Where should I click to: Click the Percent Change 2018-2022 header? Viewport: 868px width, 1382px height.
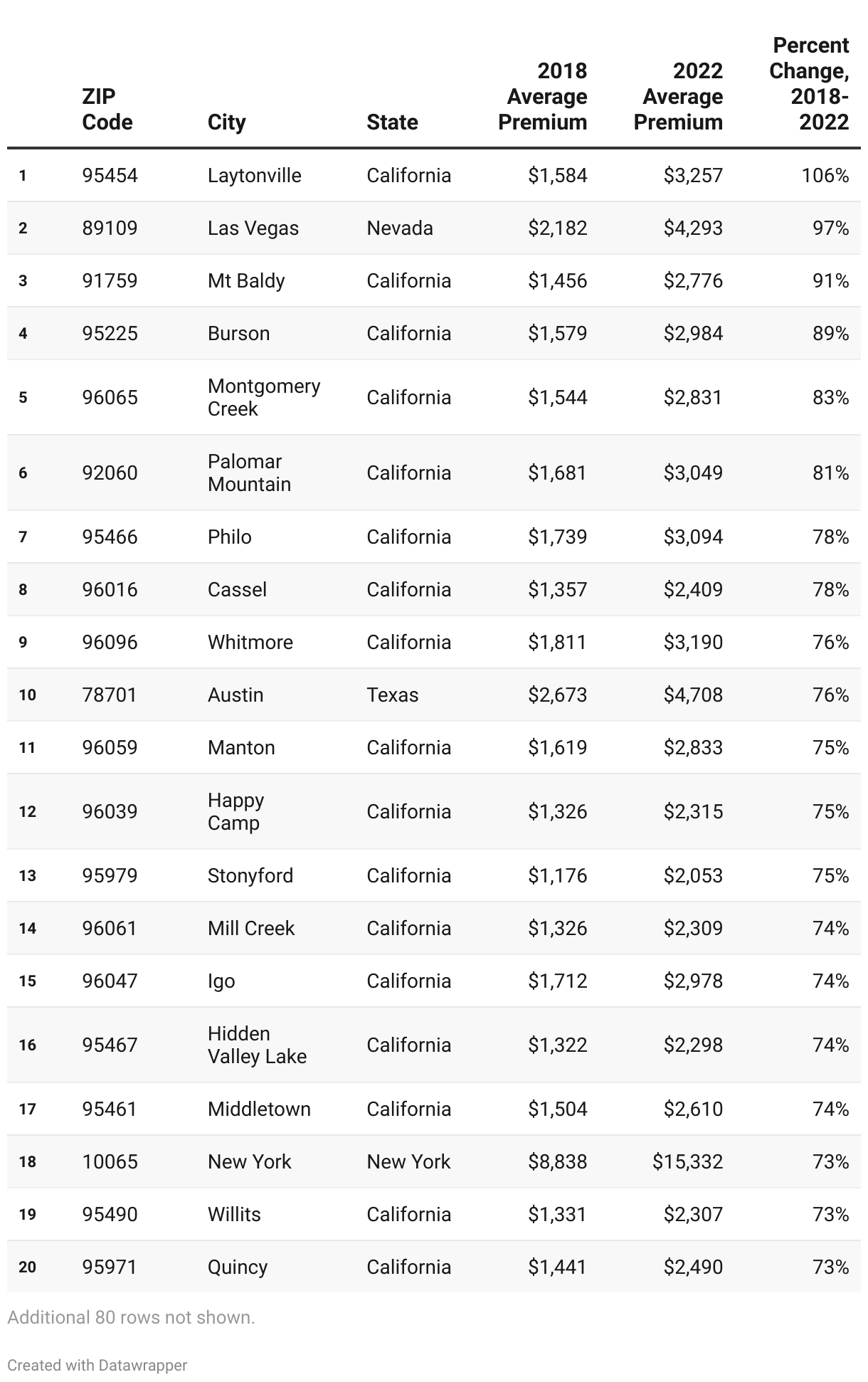tap(809, 83)
